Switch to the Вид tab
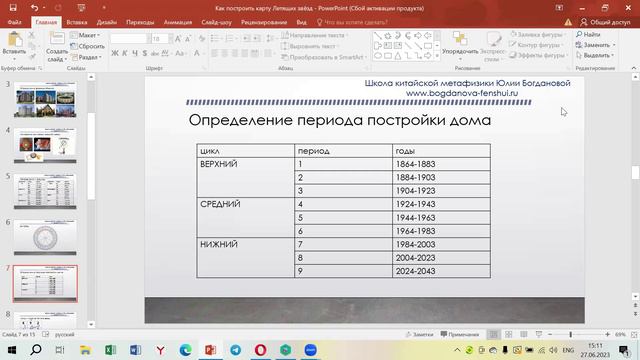 pyautogui.click(x=302, y=22)
